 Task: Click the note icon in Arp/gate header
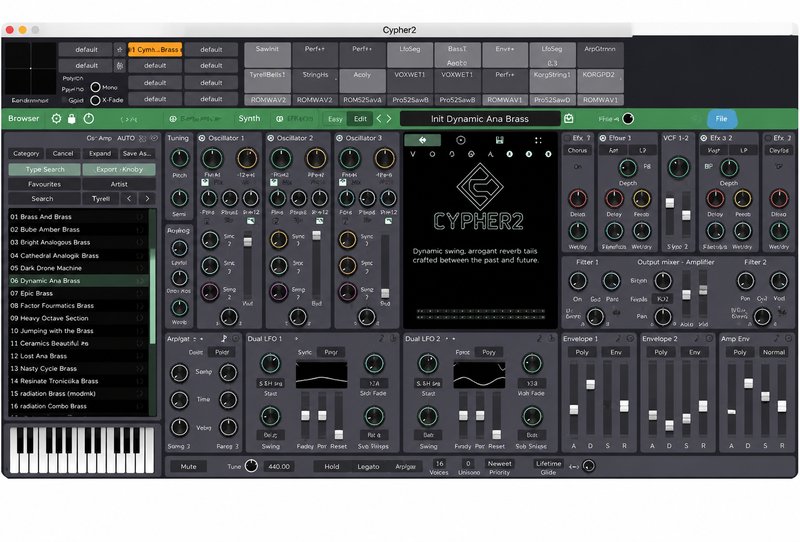(x=224, y=338)
